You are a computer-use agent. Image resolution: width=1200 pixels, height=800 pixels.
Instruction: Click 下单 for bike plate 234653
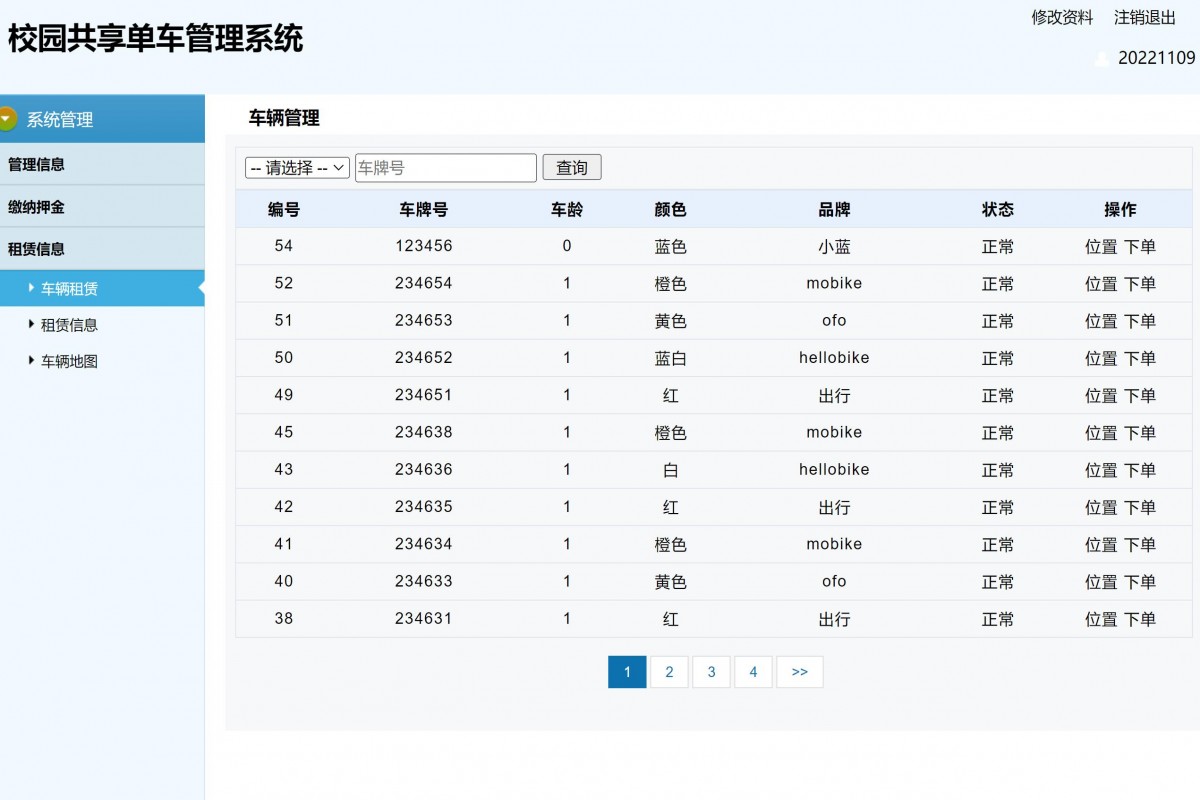click(1140, 321)
